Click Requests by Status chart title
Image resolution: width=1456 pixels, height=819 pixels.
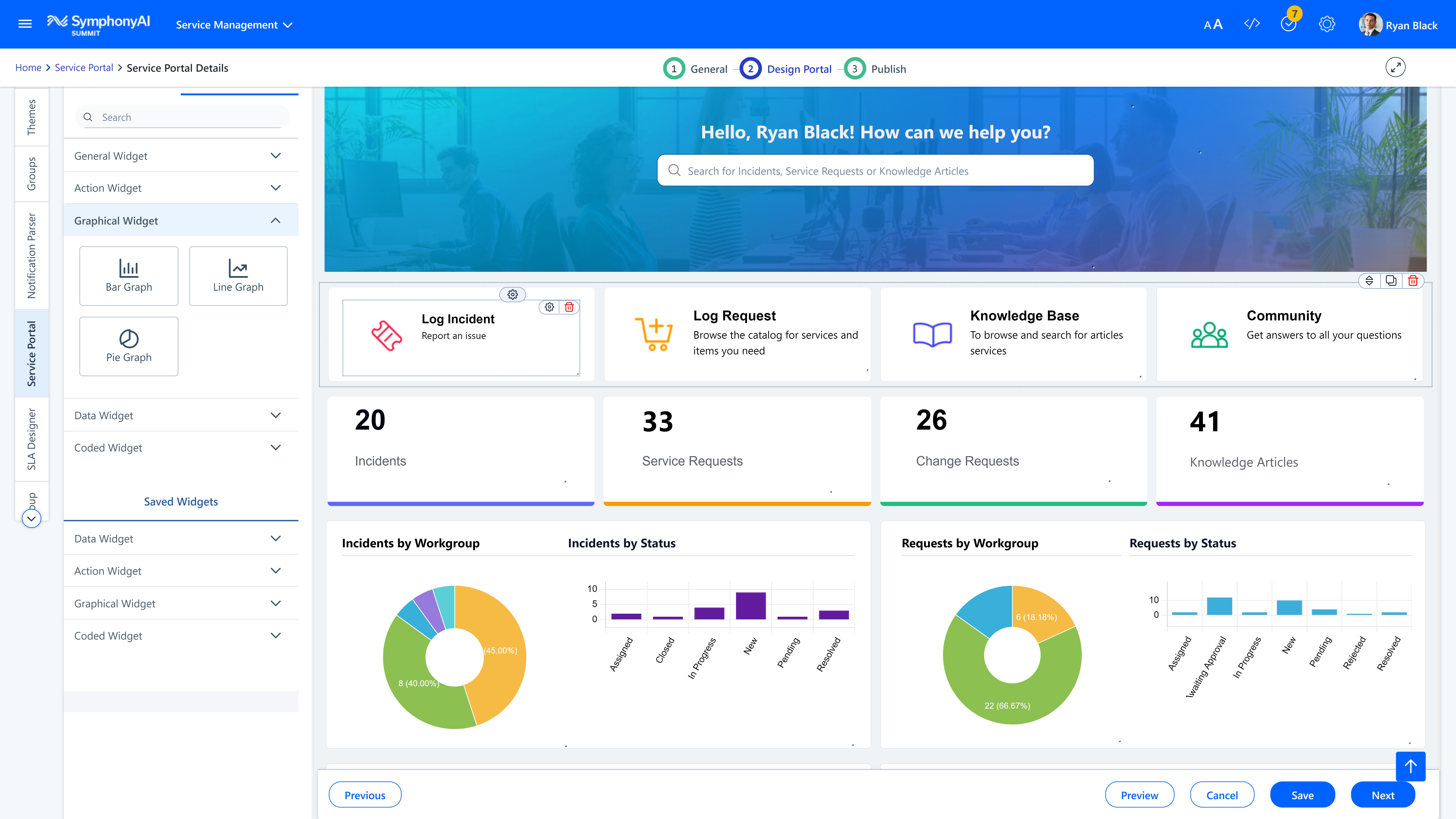pyautogui.click(x=1182, y=543)
